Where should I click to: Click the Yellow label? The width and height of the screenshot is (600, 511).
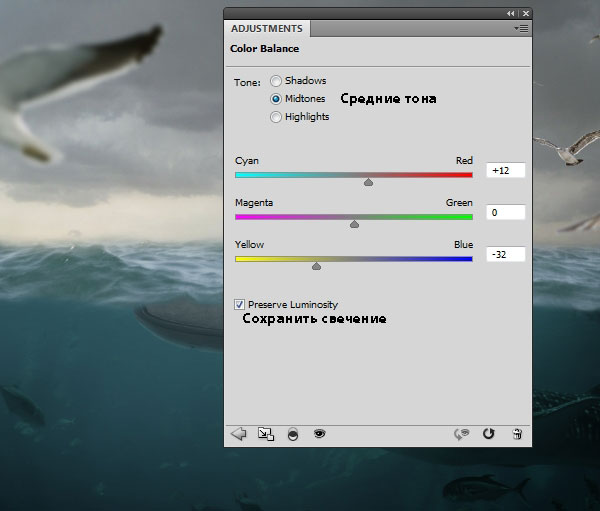point(249,245)
